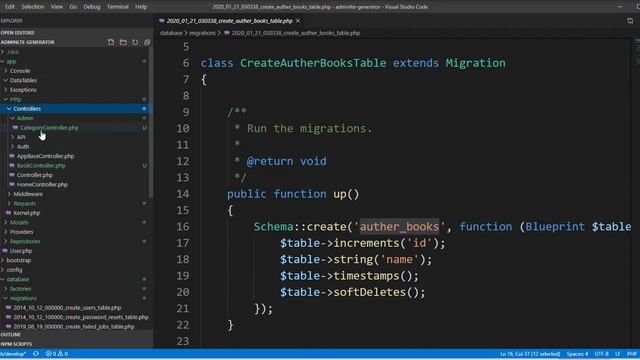Viewport: 640px width, 360px height.
Task: Click the PHP icon on the editor tab
Action: tap(162, 20)
